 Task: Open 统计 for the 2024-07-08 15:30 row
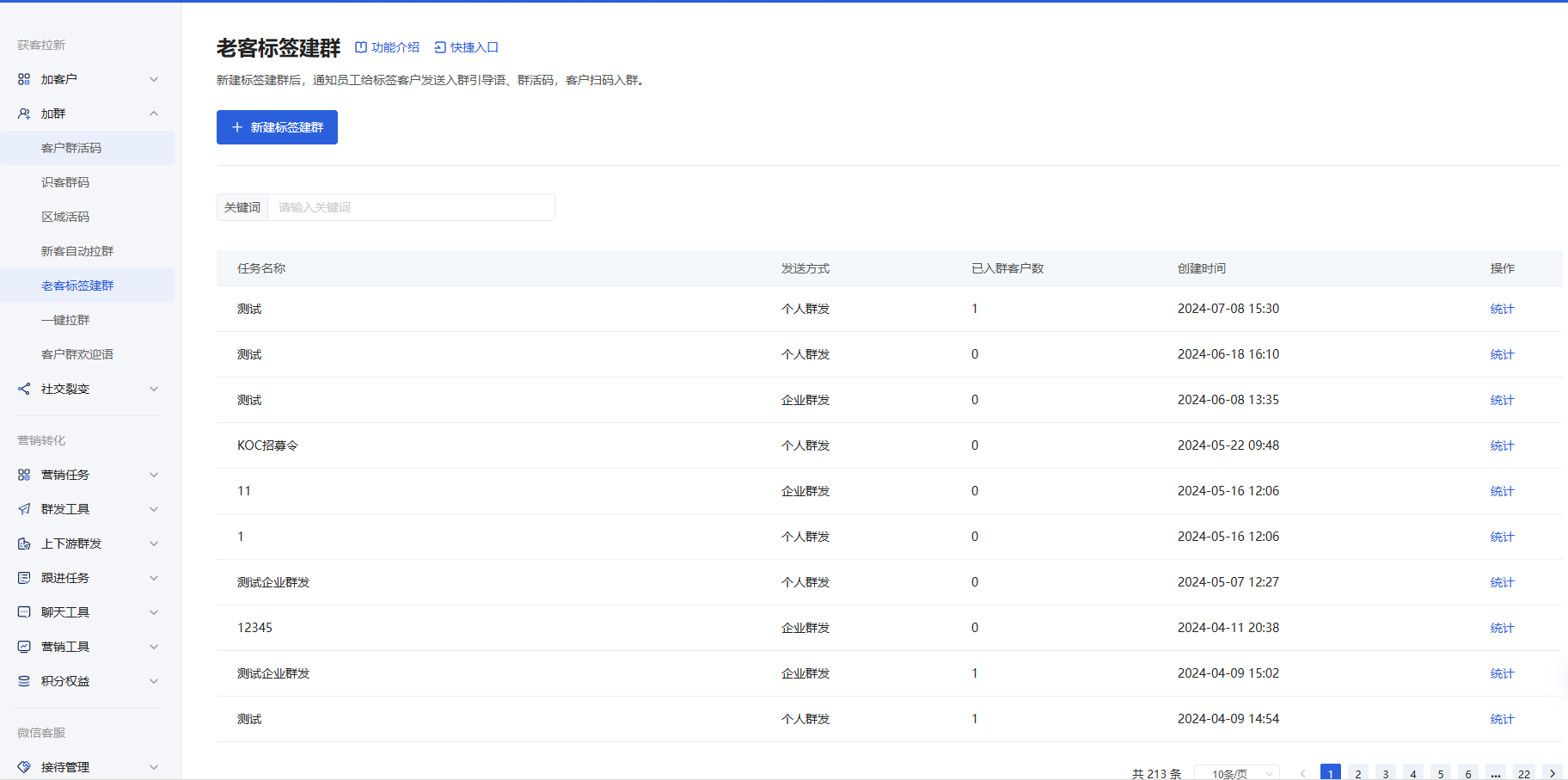(1502, 309)
